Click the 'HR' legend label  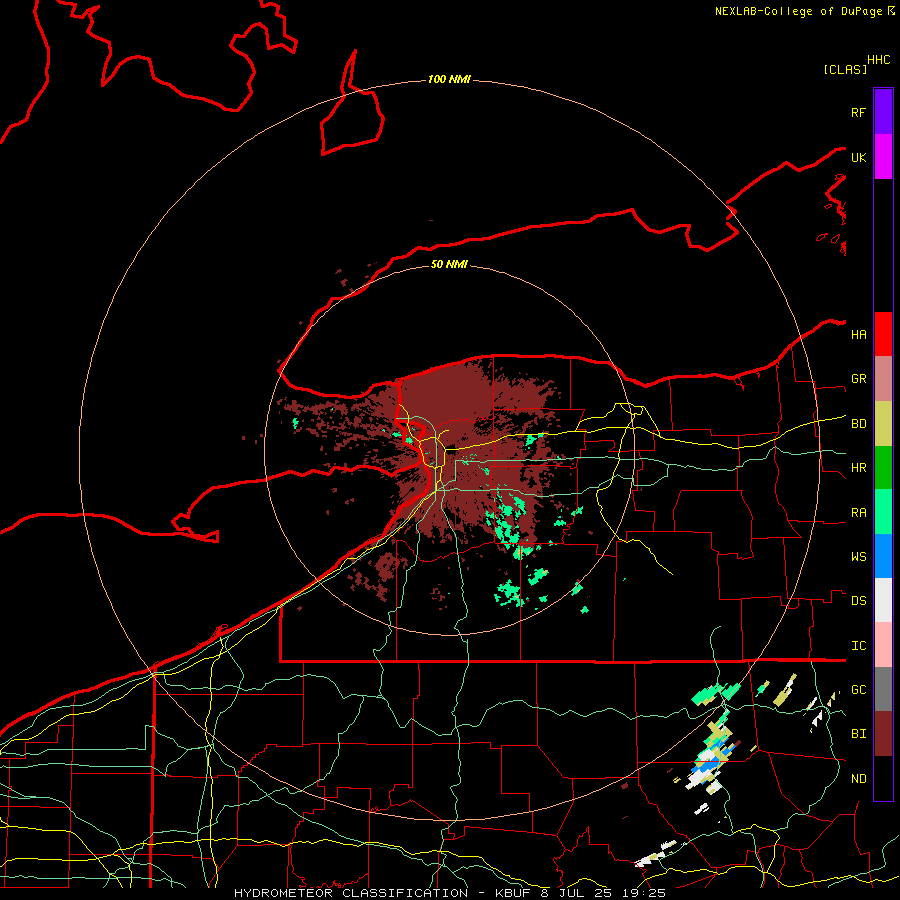[x=859, y=468]
